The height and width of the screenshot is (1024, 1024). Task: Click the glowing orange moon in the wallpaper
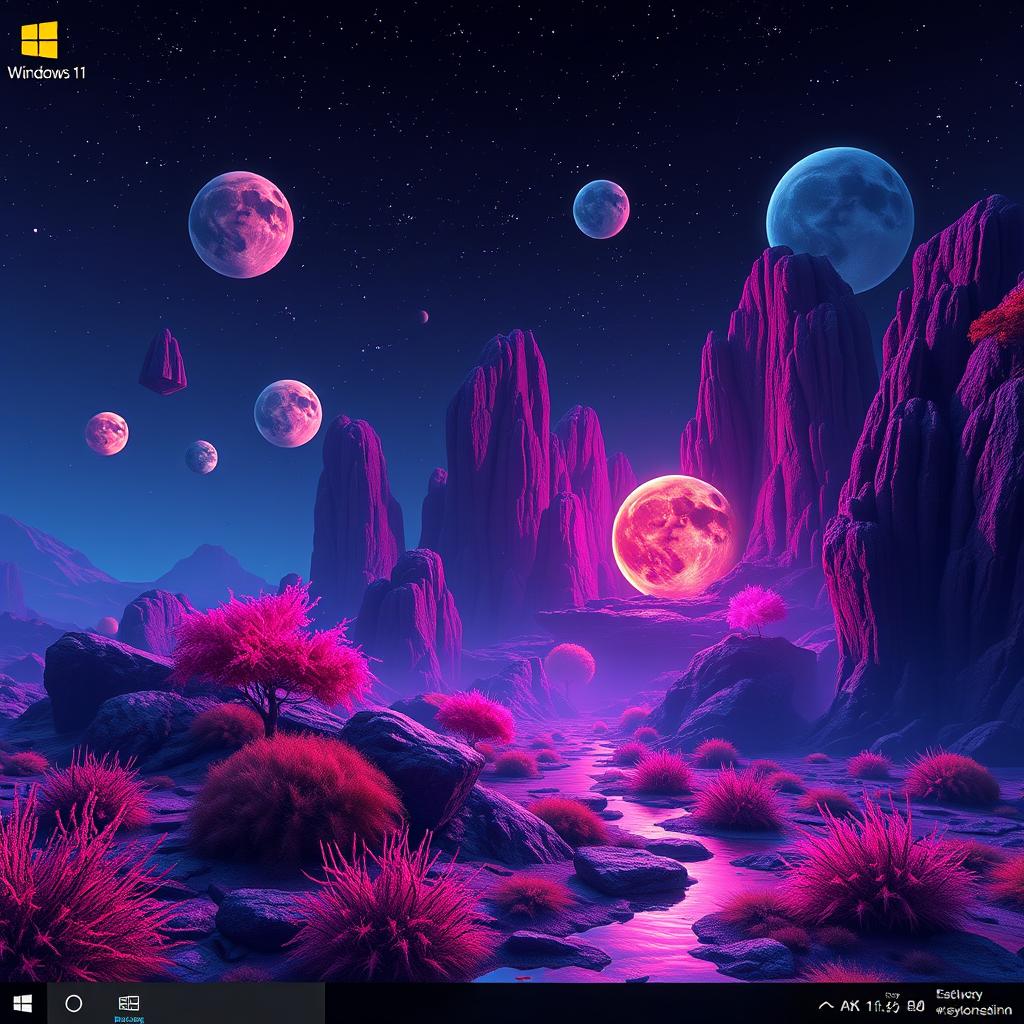[x=673, y=532]
